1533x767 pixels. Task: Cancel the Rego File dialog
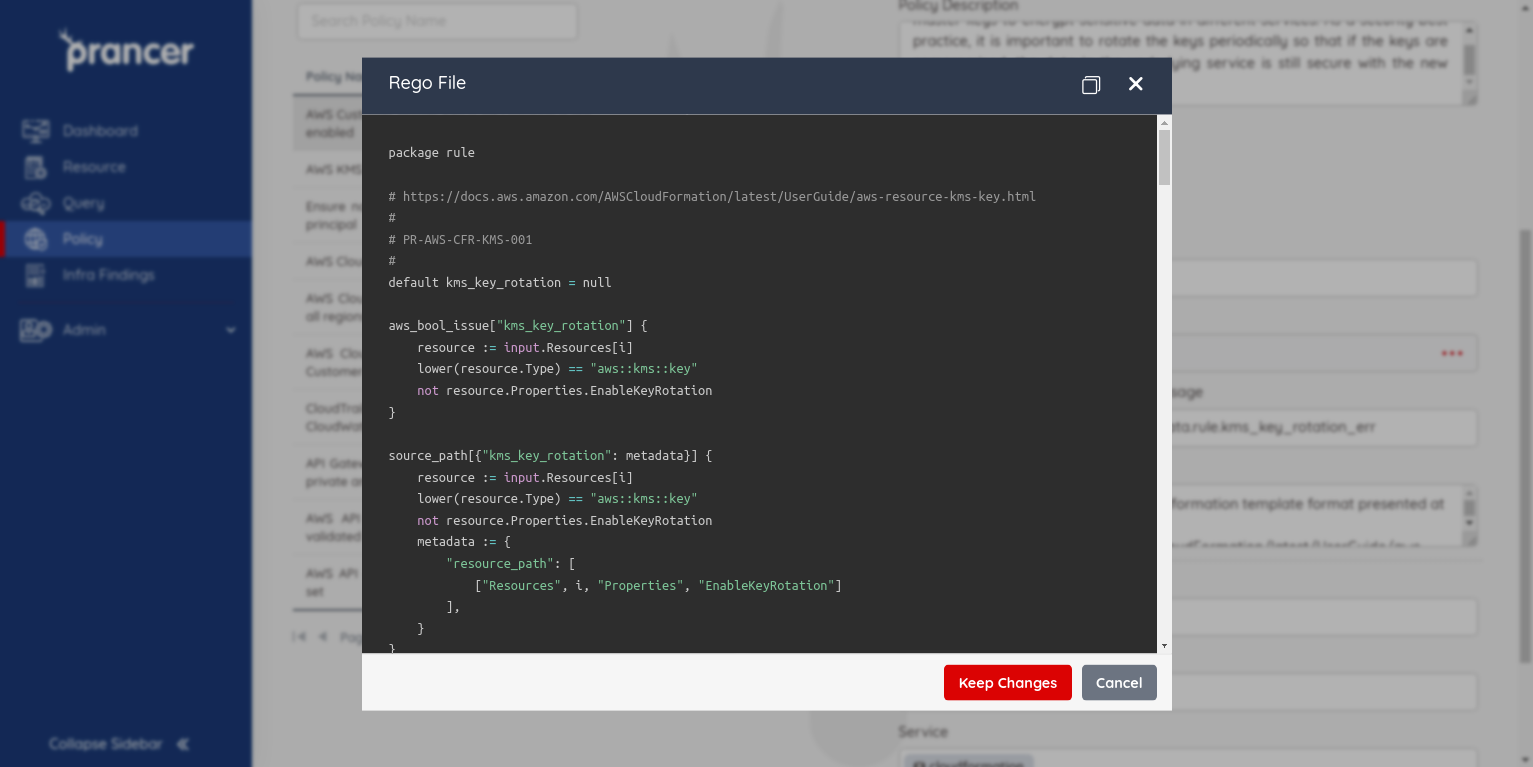1119,683
